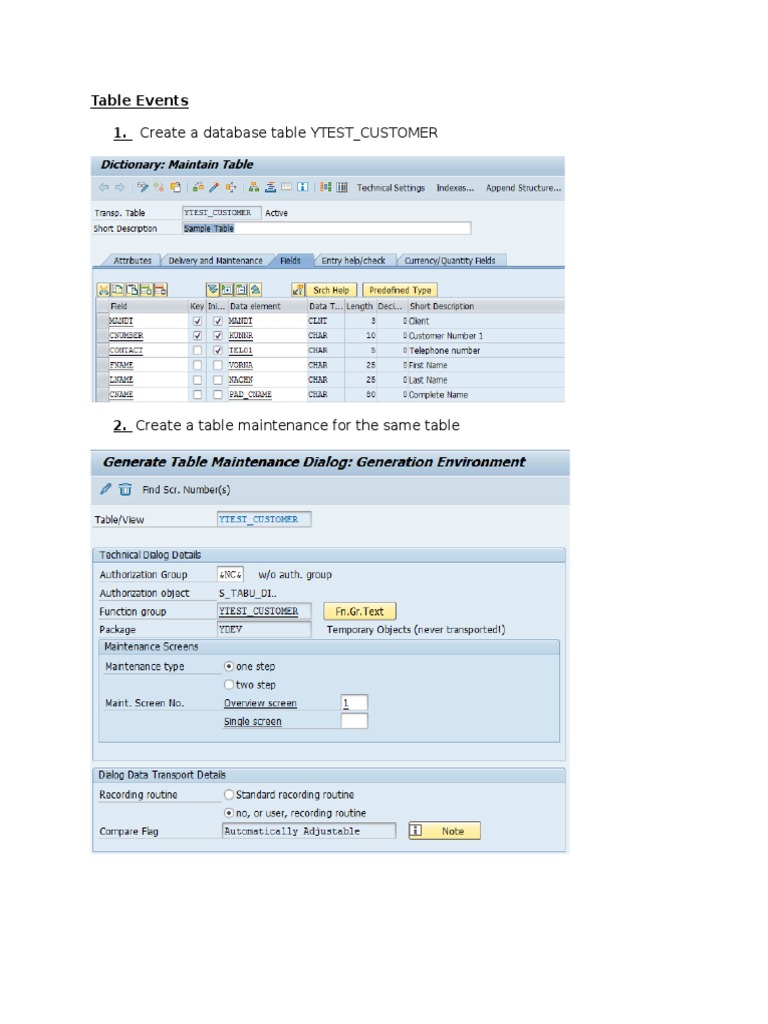Click the navigation window icon

pos(286,187)
